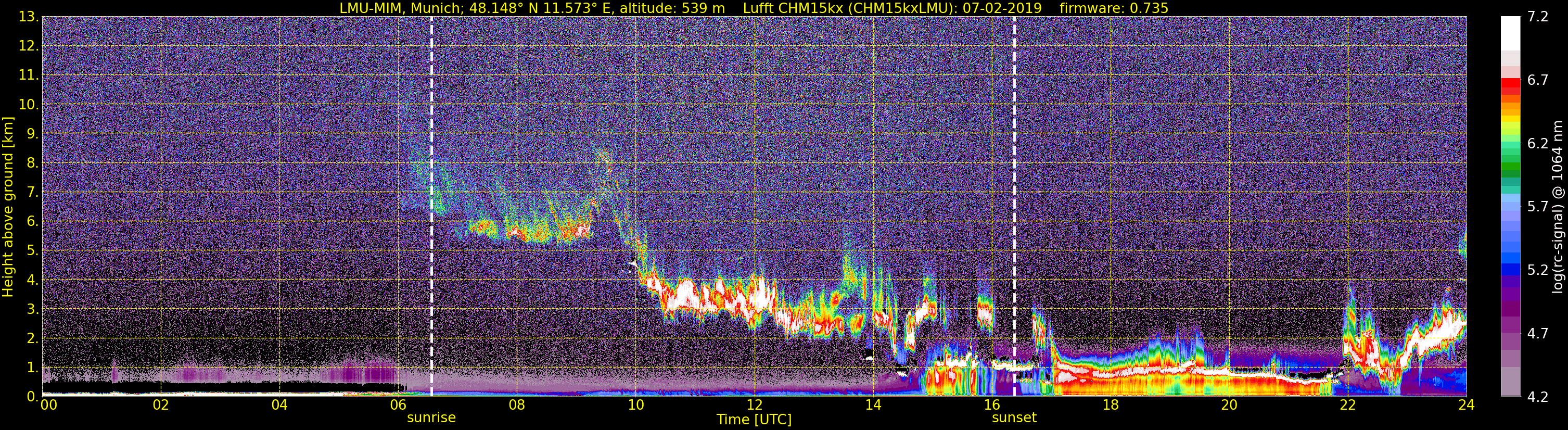Click the height axis tick label 3
The image size is (1568, 430).
click(32, 309)
